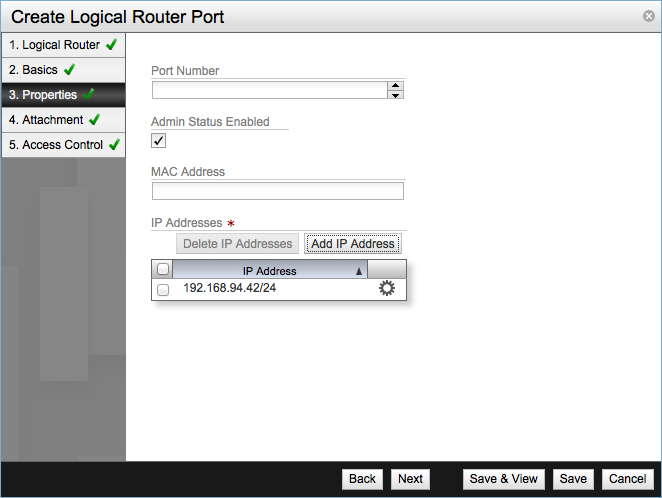The height and width of the screenshot is (498, 662).
Task: Sort by the IP Address column header
Action: point(269,270)
